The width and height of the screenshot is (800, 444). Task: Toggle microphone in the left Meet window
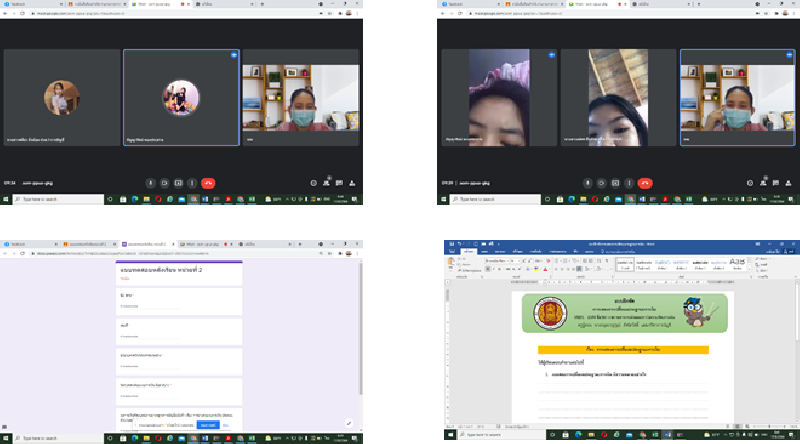click(150, 183)
